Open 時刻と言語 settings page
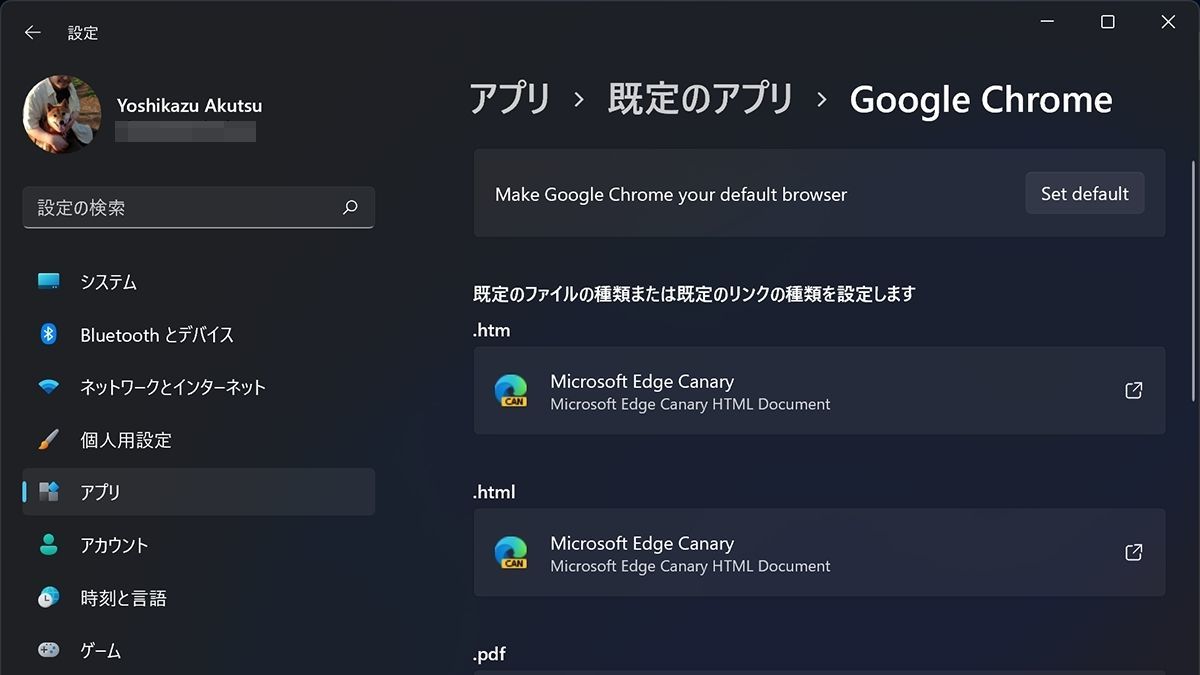The width and height of the screenshot is (1200, 675). point(199,598)
